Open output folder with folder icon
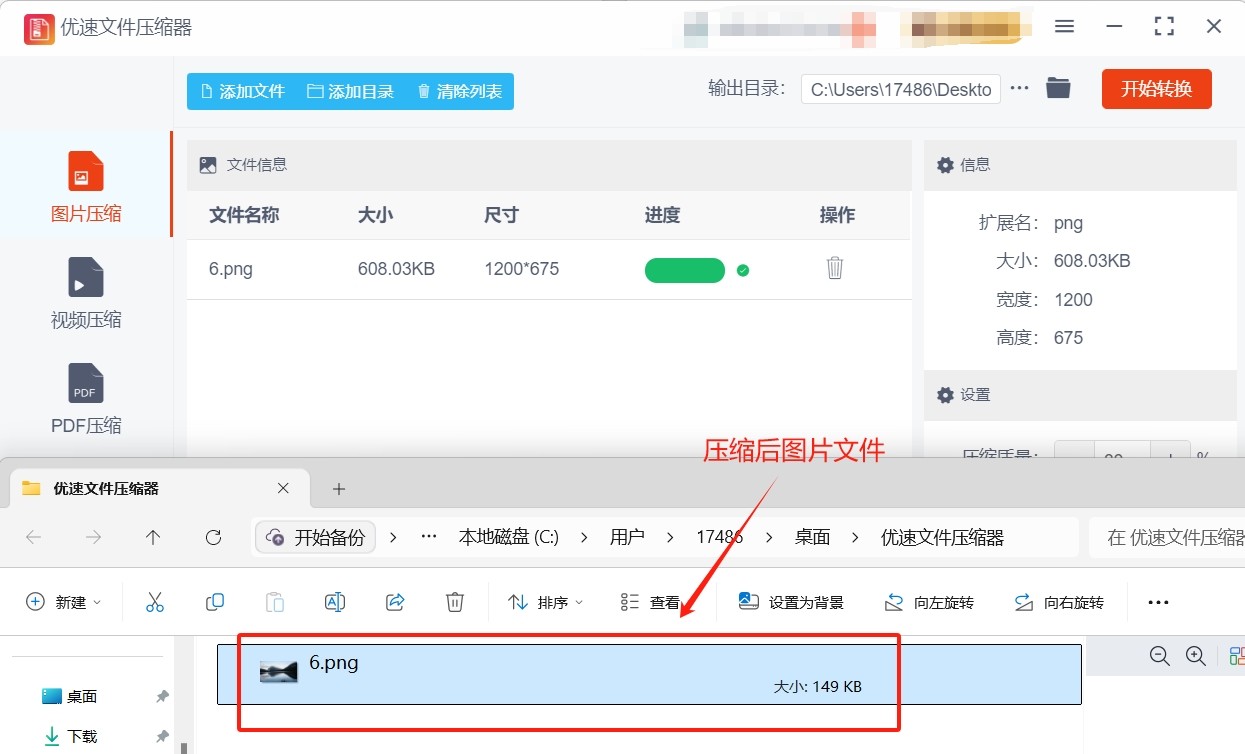Viewport: 1245px width, 754px height. coord(1058,89)
